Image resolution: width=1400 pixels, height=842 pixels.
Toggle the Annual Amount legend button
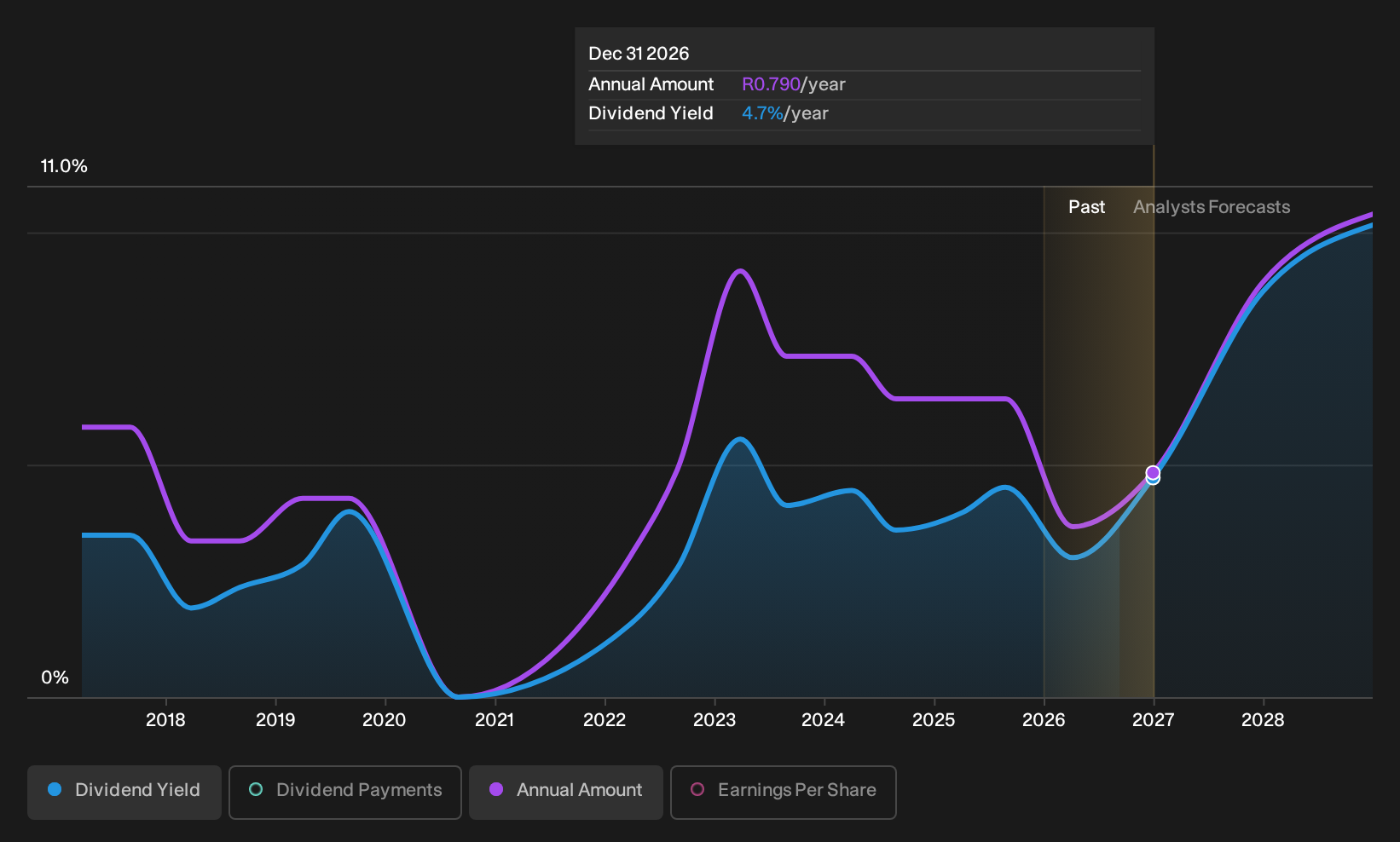(x=566, y=793)
